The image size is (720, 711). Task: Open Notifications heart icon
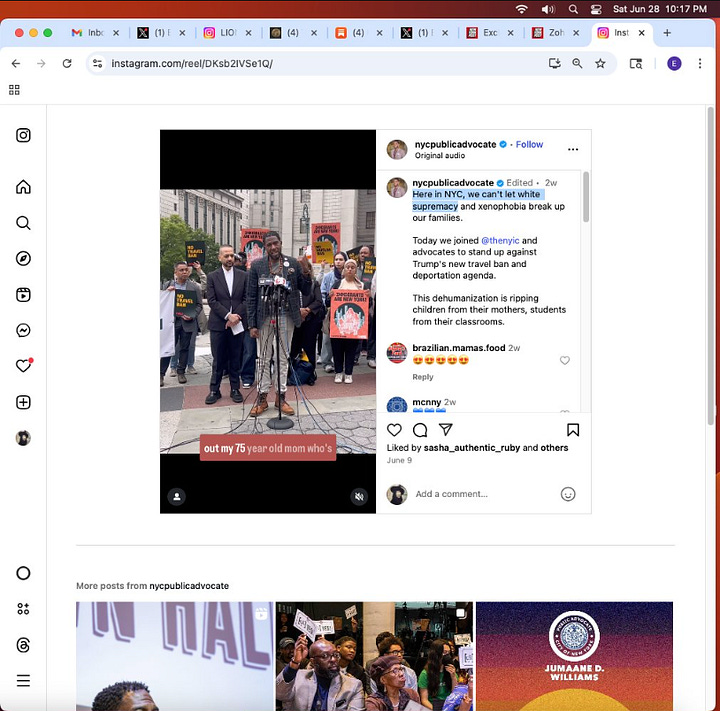pos(23,366)
